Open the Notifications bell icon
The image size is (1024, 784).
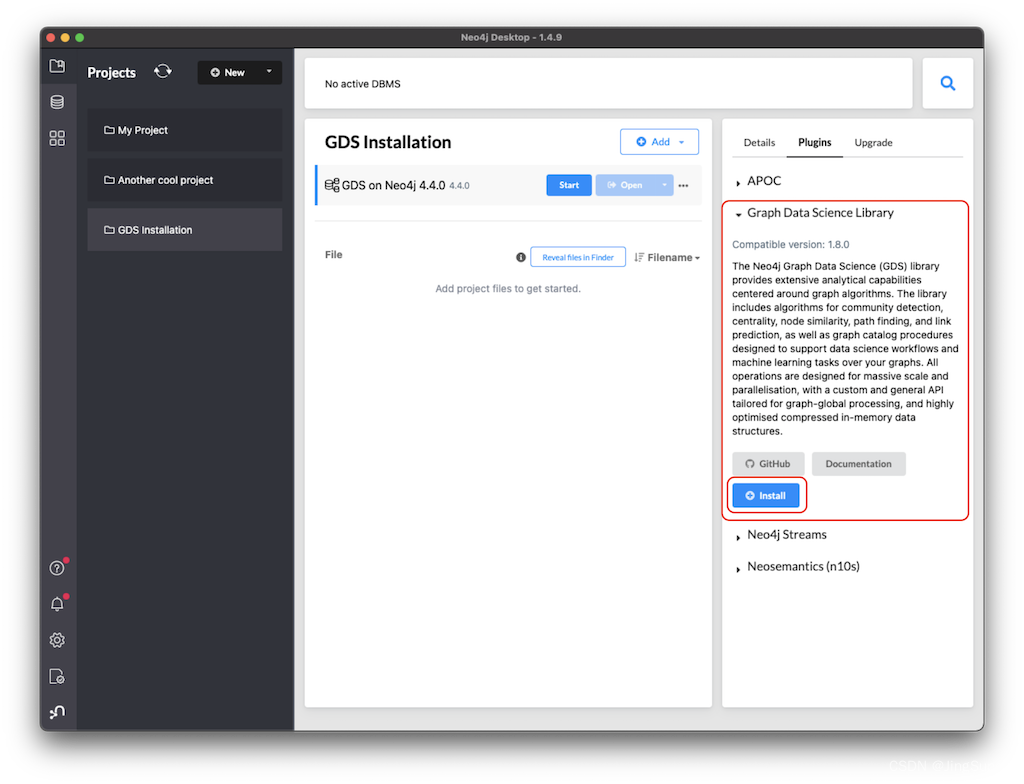tap(57, 604)
